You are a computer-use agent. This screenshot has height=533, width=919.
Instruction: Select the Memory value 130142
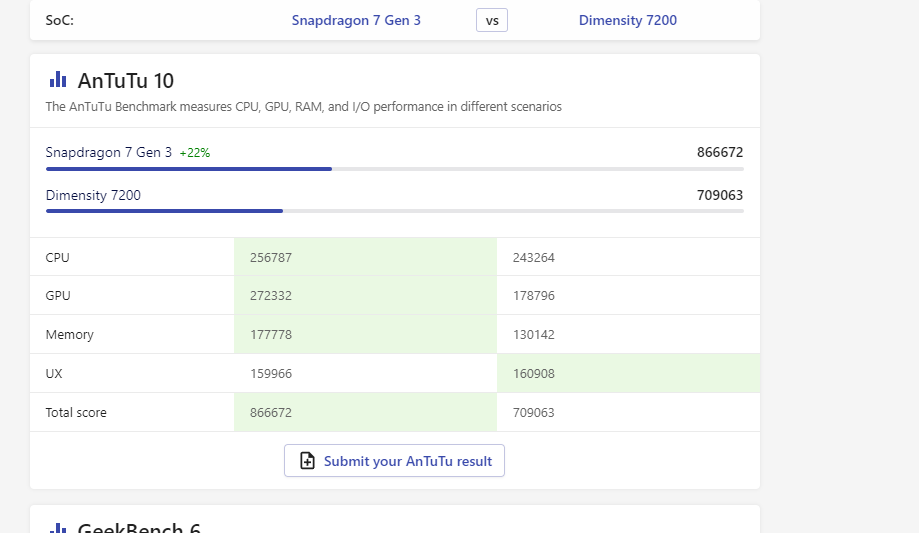point(533,335)
